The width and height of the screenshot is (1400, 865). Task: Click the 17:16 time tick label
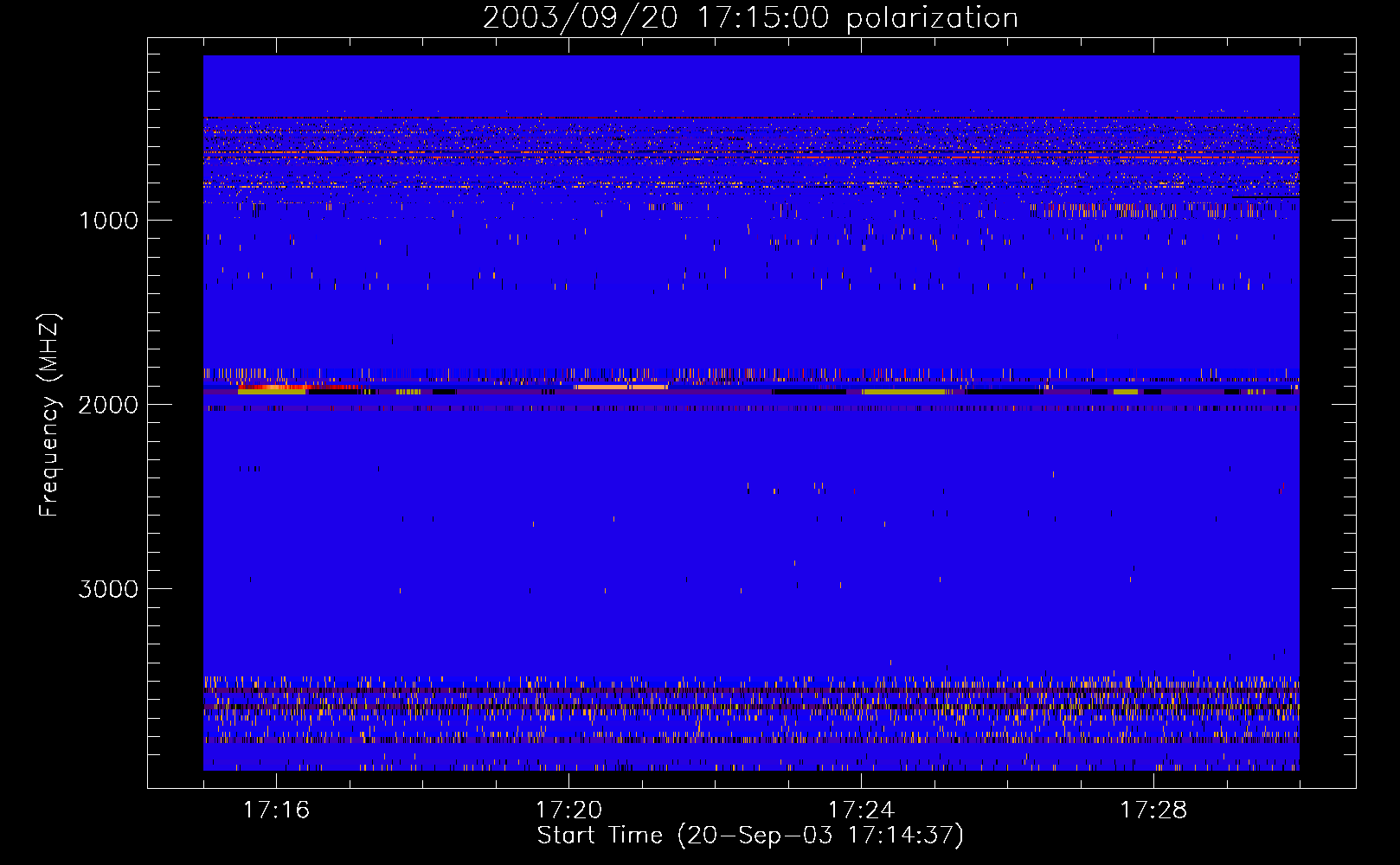click(x=276, y=810)
